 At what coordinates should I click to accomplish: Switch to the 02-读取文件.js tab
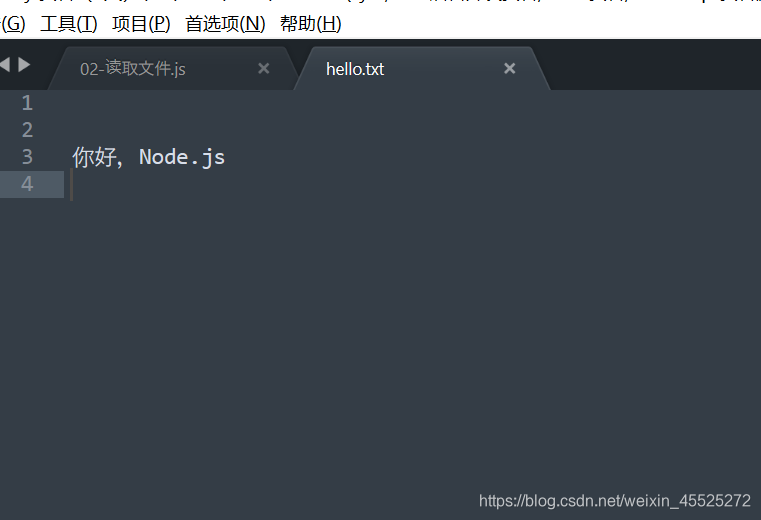(133, 69)
